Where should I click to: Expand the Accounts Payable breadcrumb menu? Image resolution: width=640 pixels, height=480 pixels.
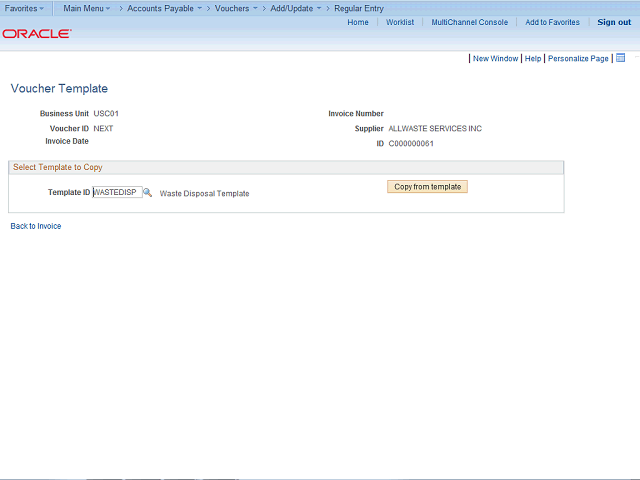click(164, 8)
